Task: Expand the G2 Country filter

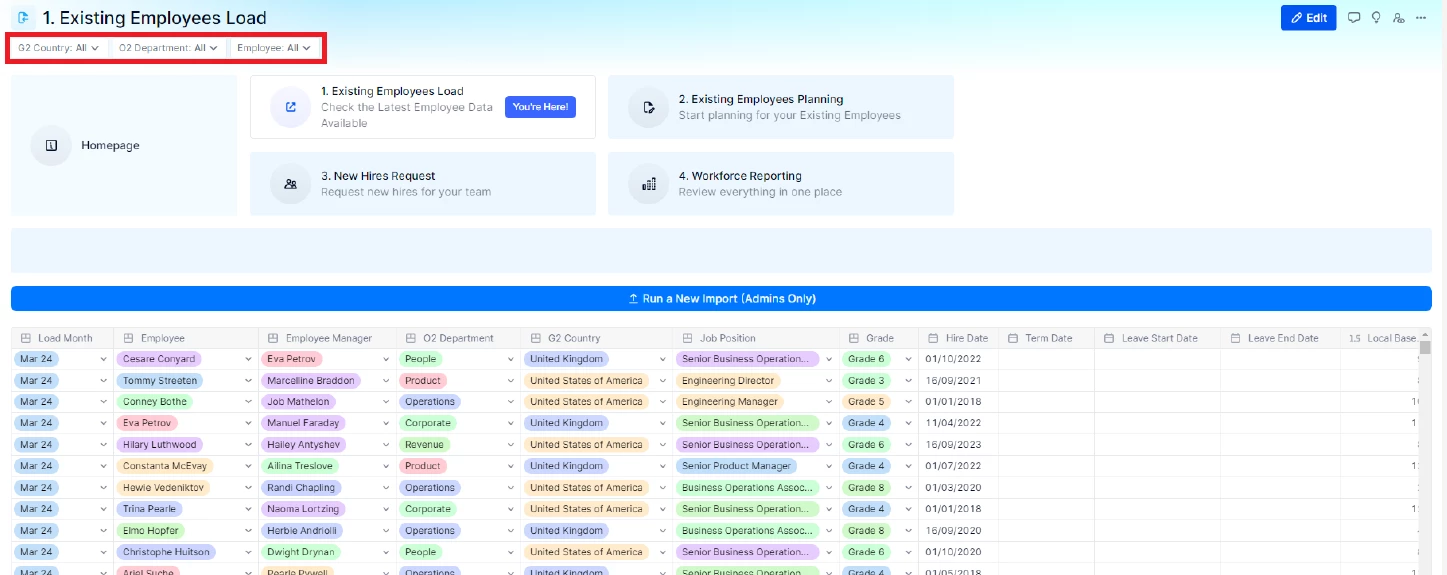Action: pos(58,48)
